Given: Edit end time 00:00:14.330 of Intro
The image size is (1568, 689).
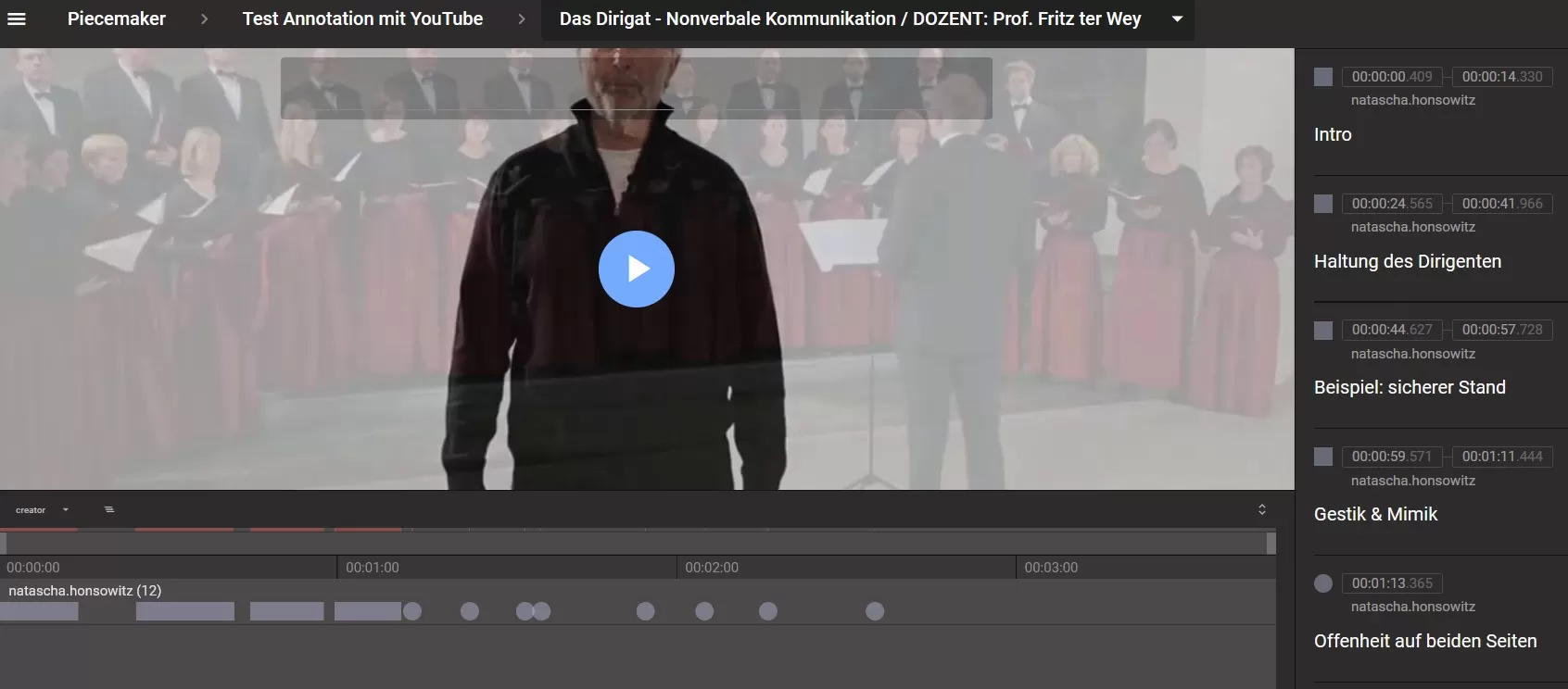Looking at the screenshot, I should tap(1502, 77).
